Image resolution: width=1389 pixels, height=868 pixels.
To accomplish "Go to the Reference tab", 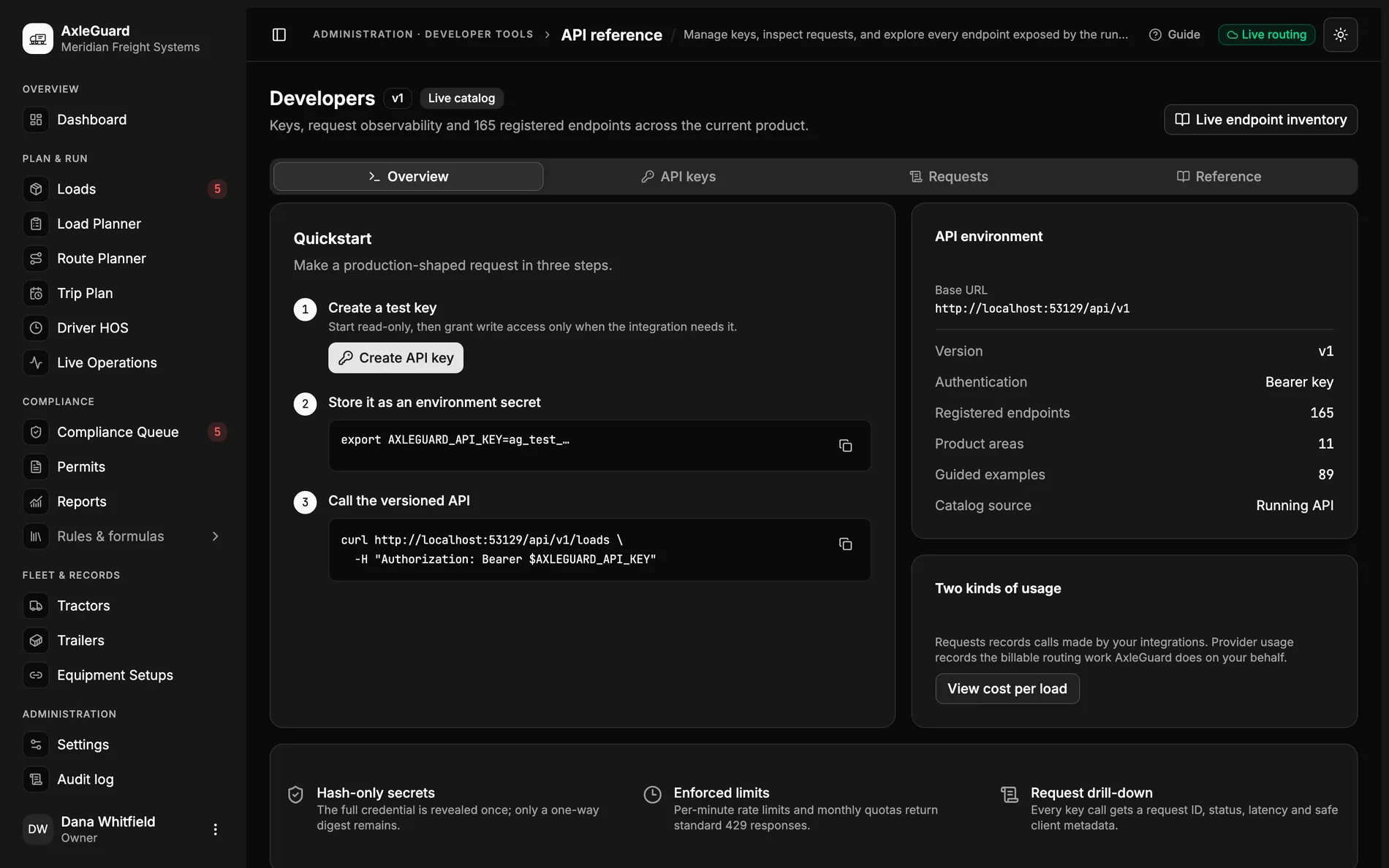I will [x=1219, y=176].
